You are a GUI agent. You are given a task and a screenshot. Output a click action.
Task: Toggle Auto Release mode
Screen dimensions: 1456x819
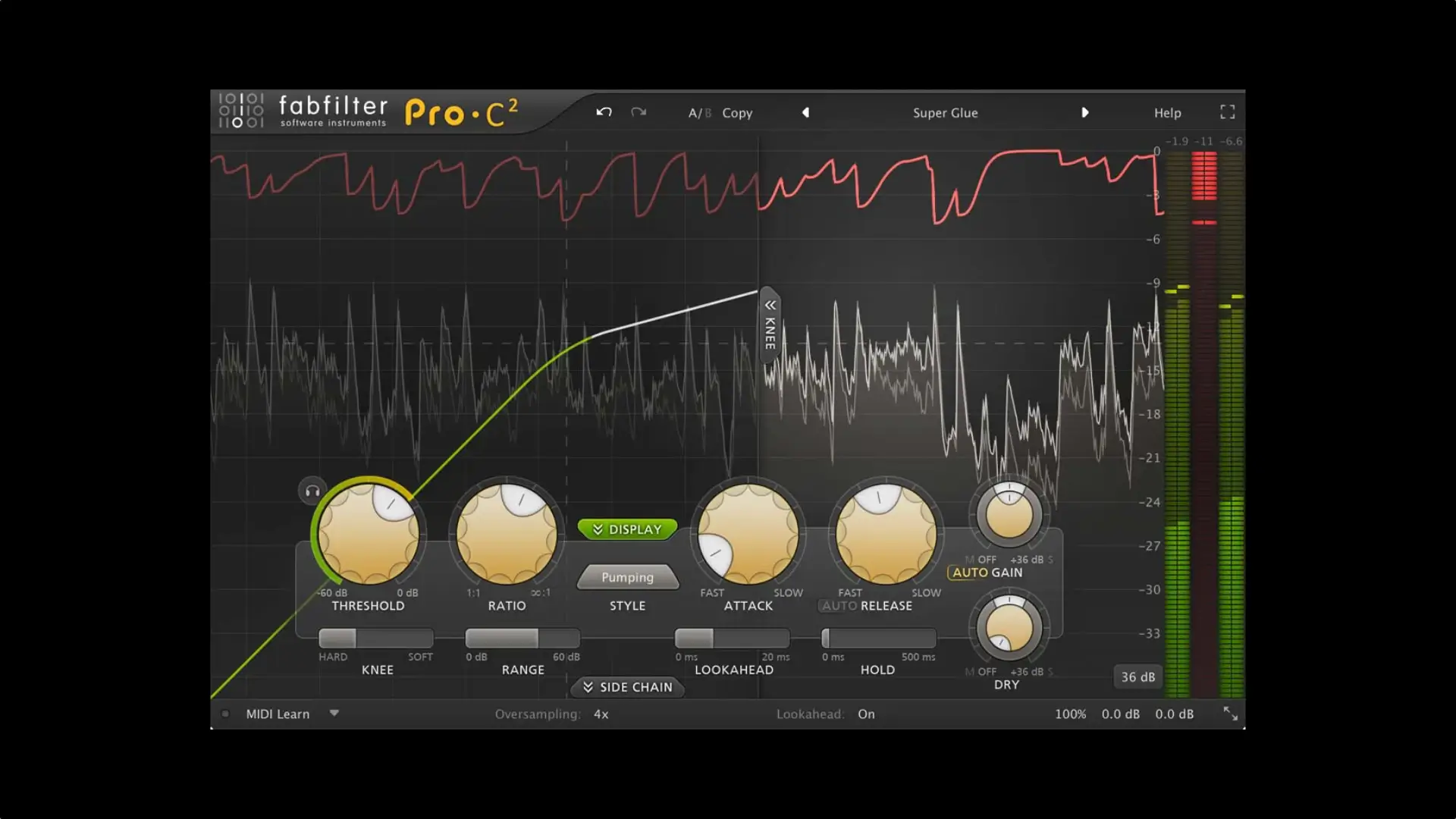(x=838, y=605)
